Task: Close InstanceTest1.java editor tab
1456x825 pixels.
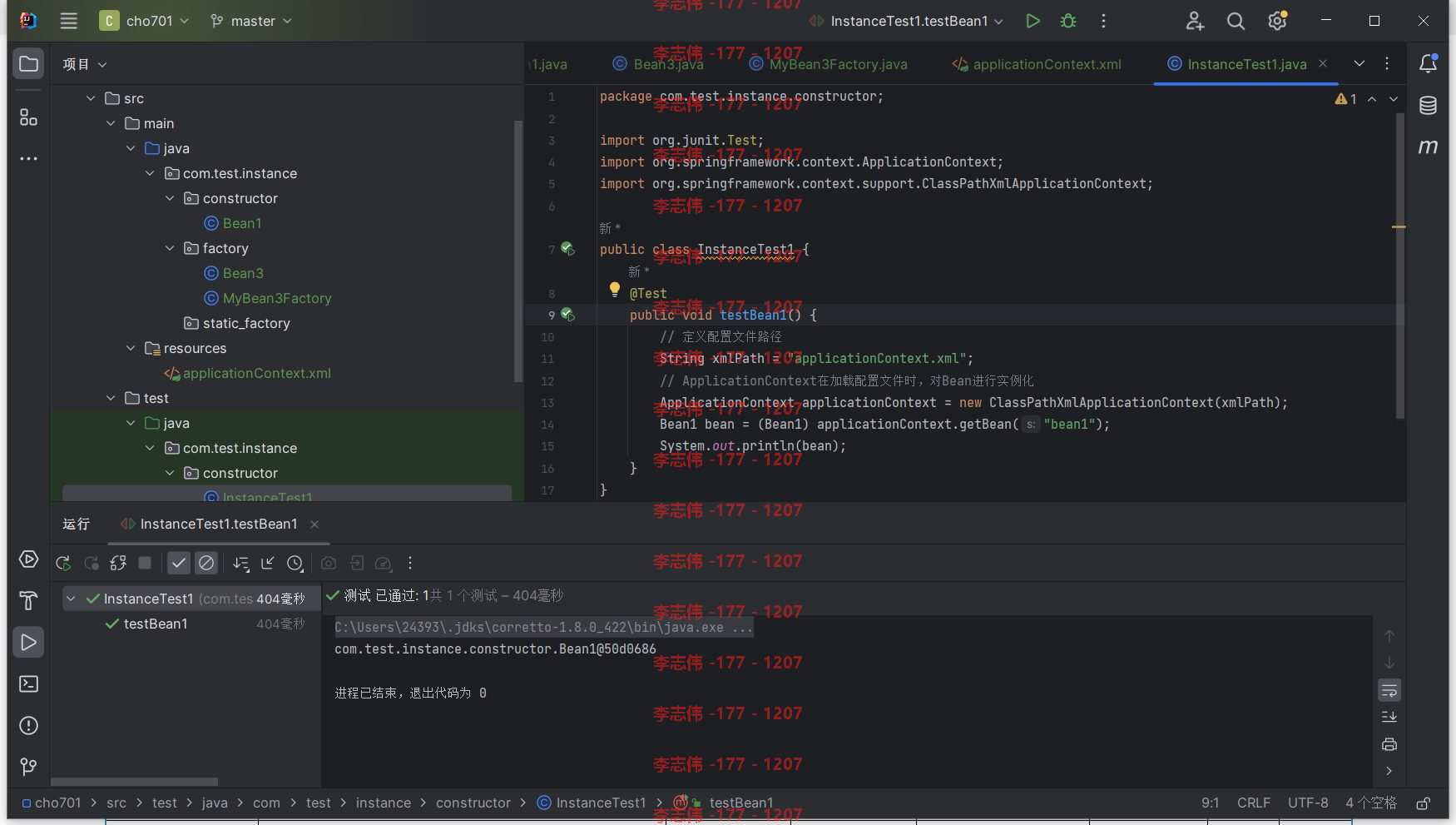Action: (1322, 63)
